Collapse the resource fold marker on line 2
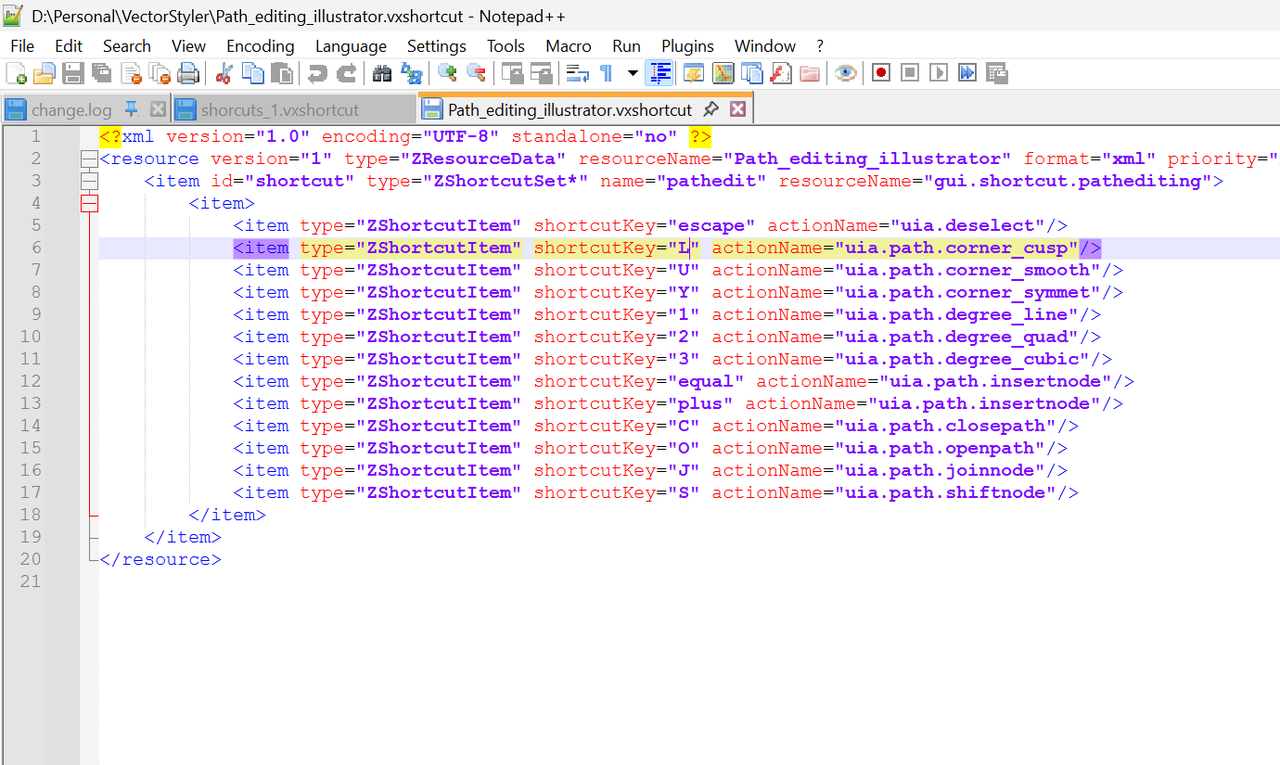 [89, 159]
